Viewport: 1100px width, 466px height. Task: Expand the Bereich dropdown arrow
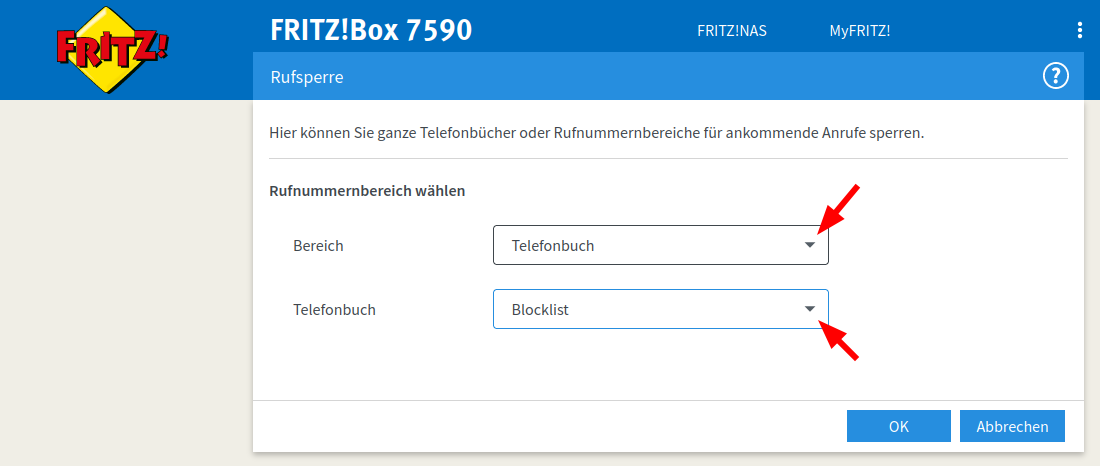pyautogui.click(x=810, y=245)
